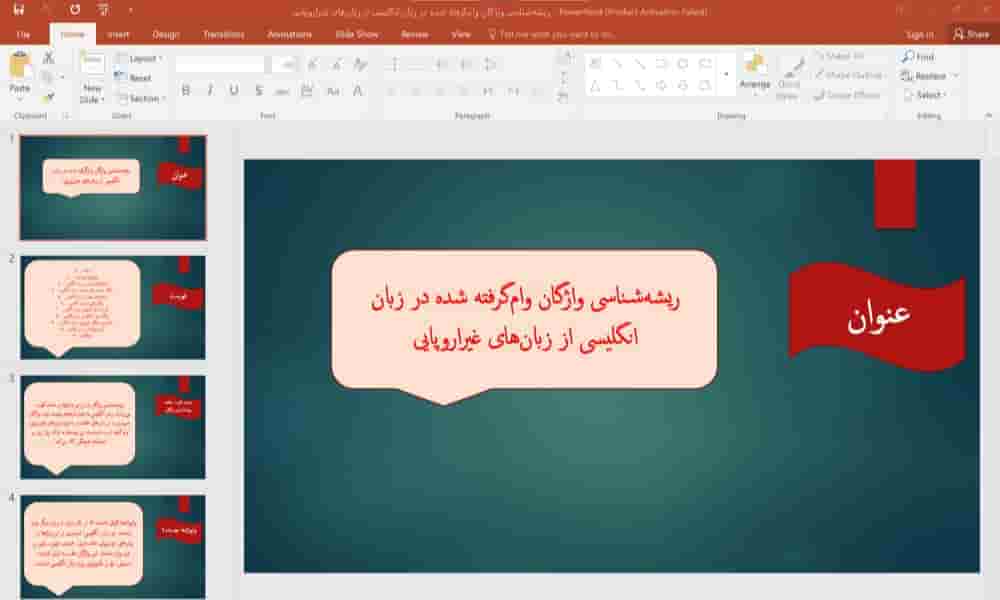This screenshot has height=600, width=1000.
Task: Click the Paste clipboard icon
Action: point(20,68)
